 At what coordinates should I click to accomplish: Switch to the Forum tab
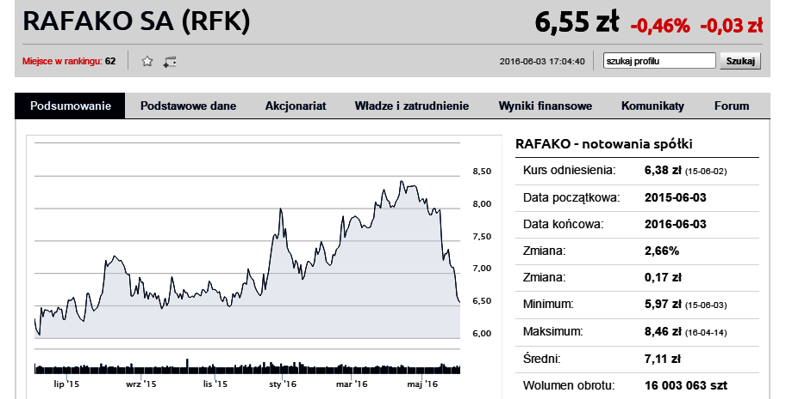pos(731,106)
